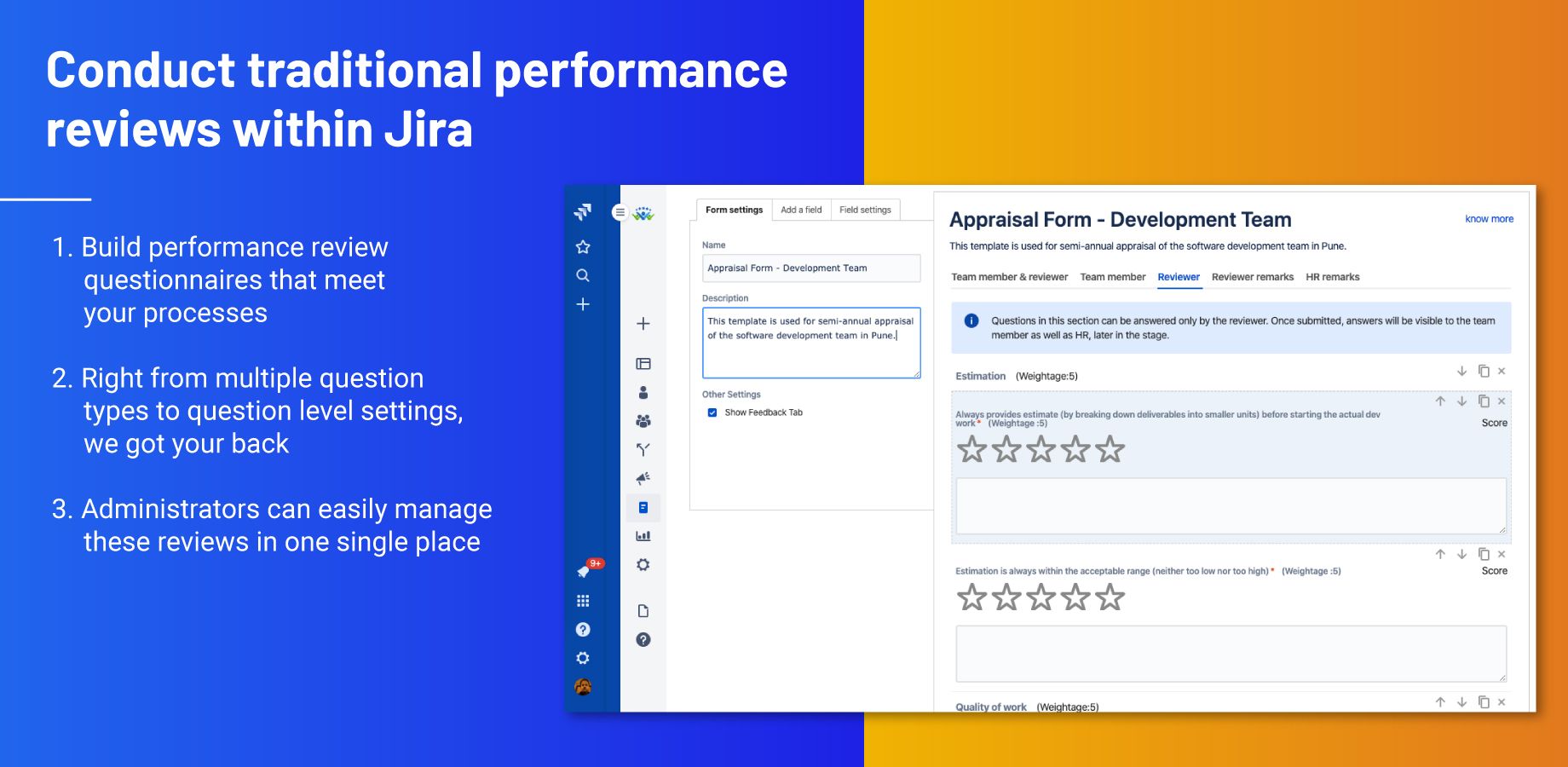
Task: Select the highlighted forms document icon
Action: [x=643, y=508]
